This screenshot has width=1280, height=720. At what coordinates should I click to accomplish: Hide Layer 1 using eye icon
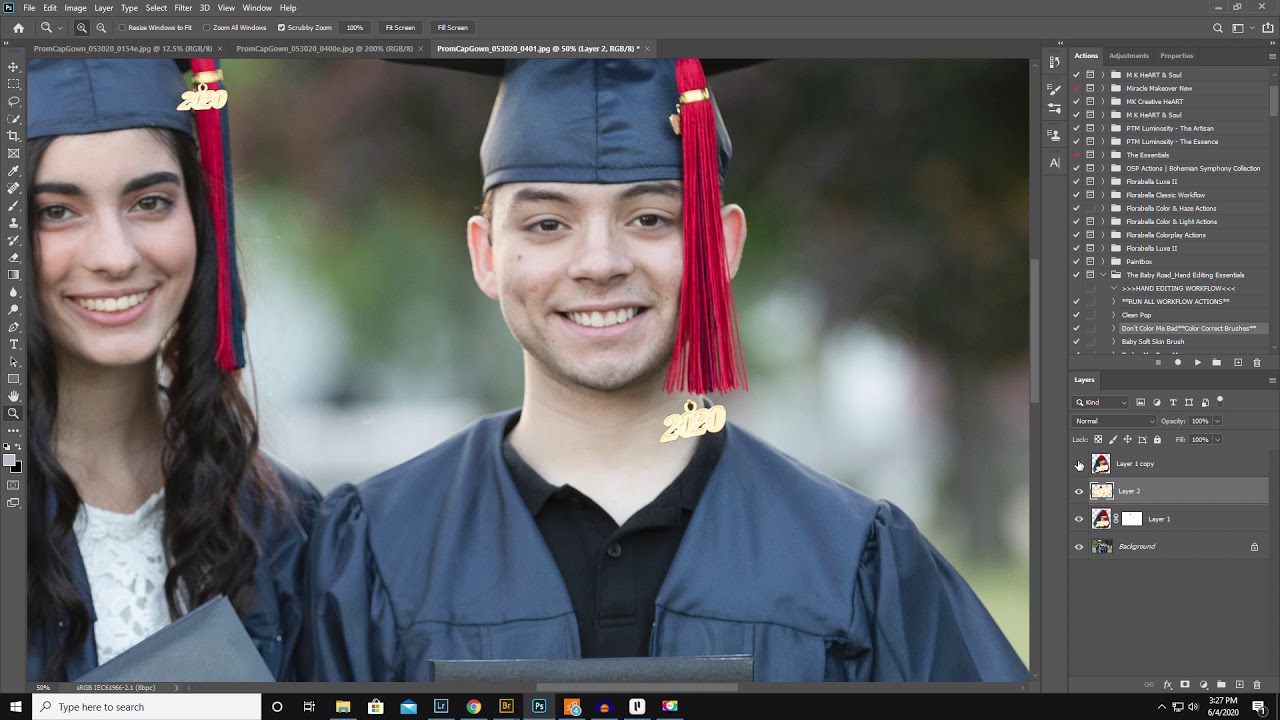tap(1079, 519)
